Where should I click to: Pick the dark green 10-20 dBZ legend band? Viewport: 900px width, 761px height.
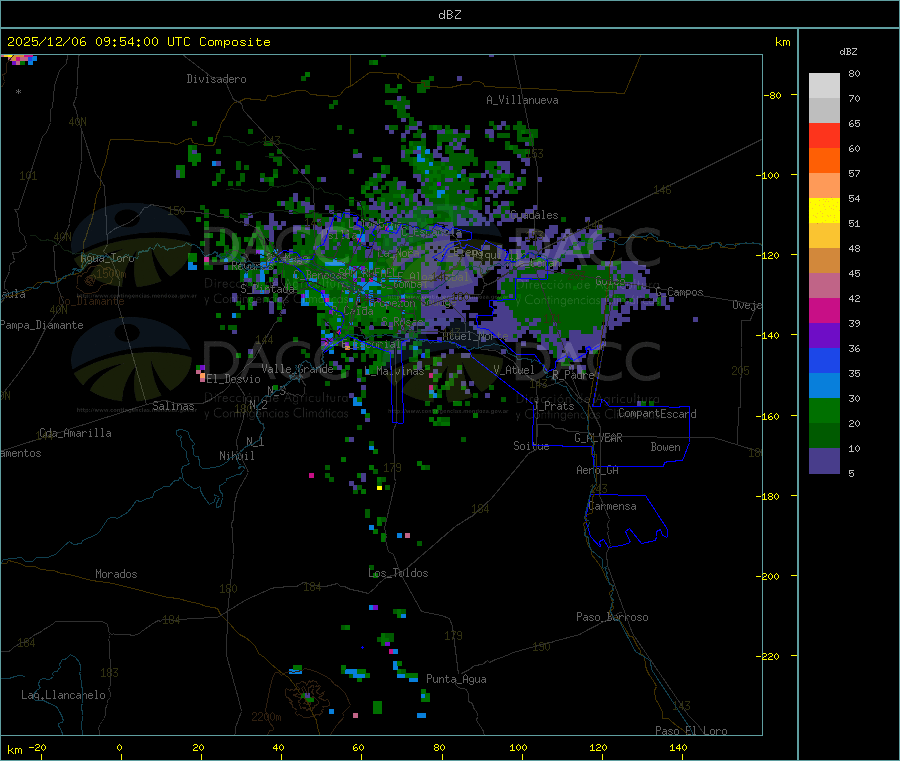[824, 436]
